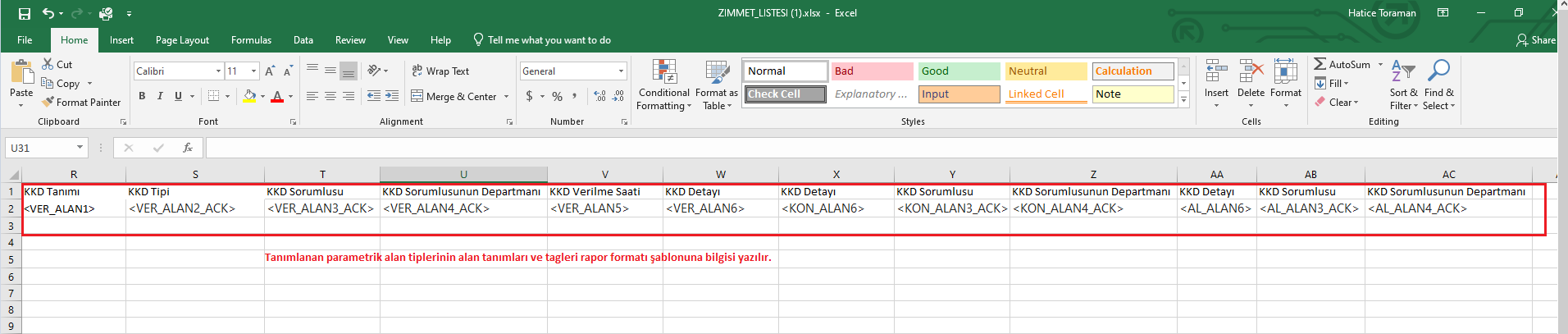Cut the selection with the scissors icon
Image resolution: width=1568 pixels, height=334 pixels.
pyautogui.click(x=48, y=64)
